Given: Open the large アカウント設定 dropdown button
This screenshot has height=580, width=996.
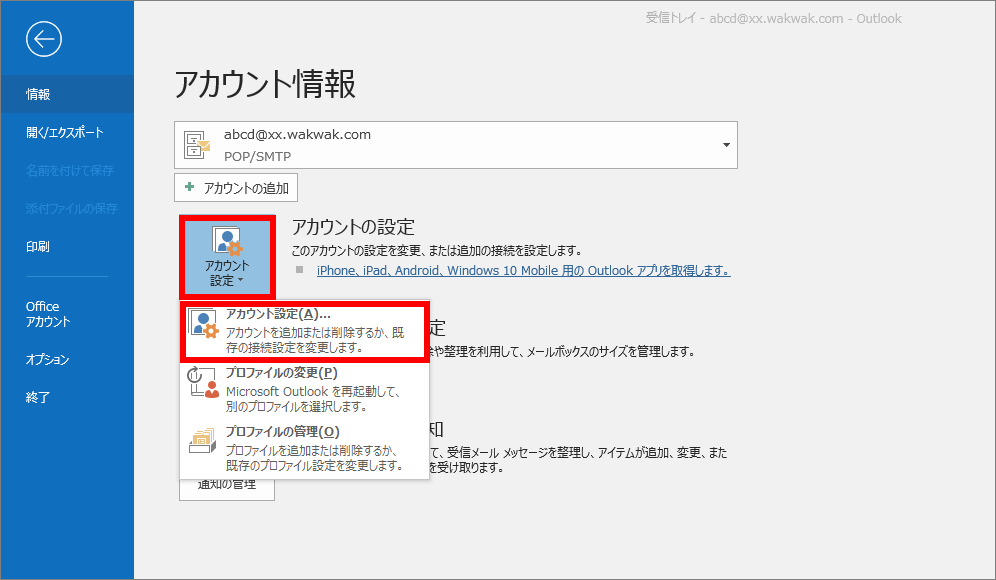Looking at the screenshot, I should tap(227, 257).
